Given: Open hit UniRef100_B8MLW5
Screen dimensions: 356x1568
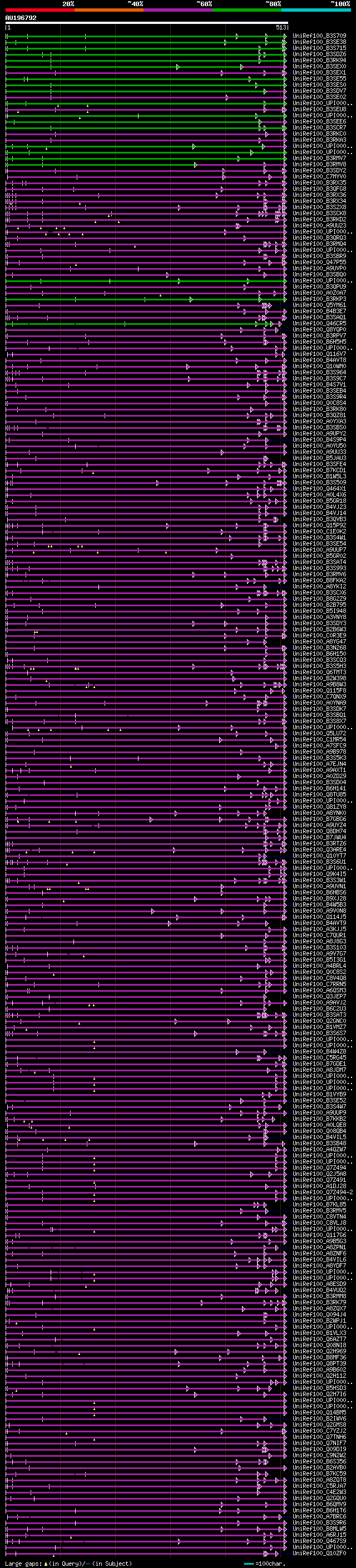Looking at the screenshot, I should (x=319, y=1529).
